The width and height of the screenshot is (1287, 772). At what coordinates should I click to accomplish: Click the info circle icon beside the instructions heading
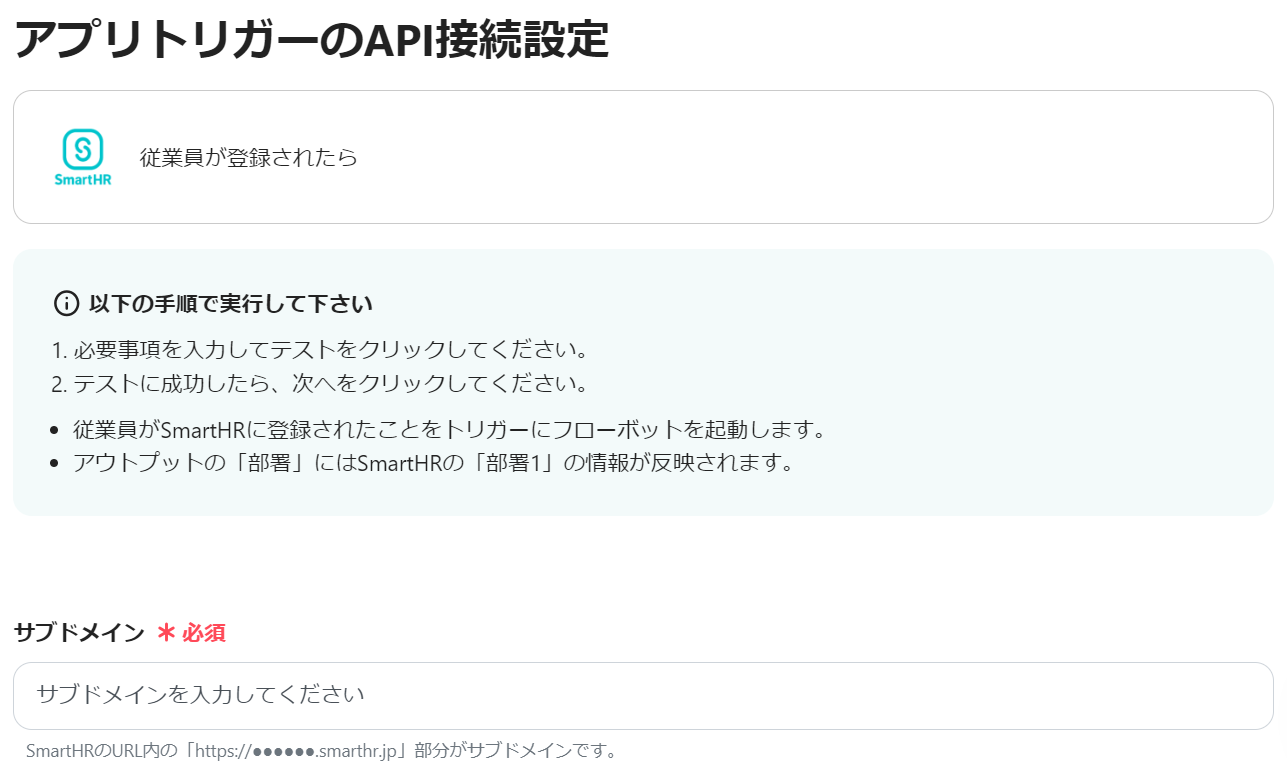point(66,303)
